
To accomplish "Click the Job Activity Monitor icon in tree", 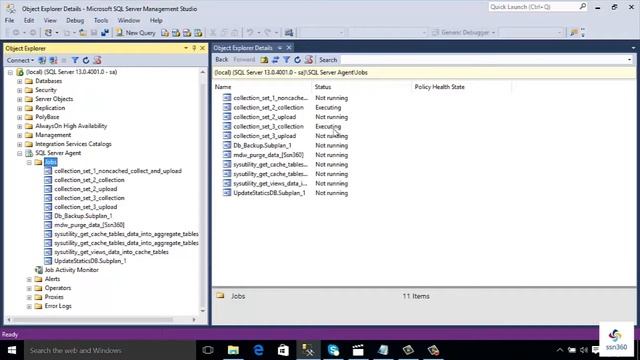I will pos(39,270).
